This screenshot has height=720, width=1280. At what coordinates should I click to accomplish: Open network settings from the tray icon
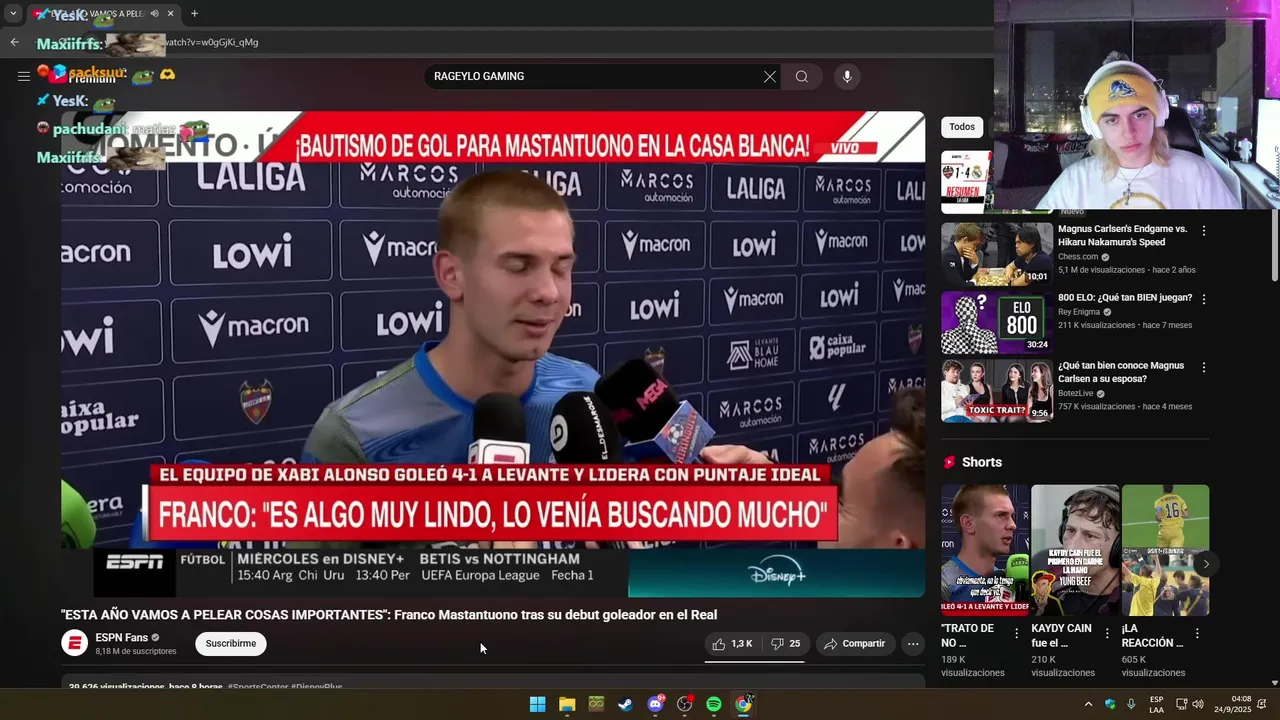click(x=1181, y=704)
